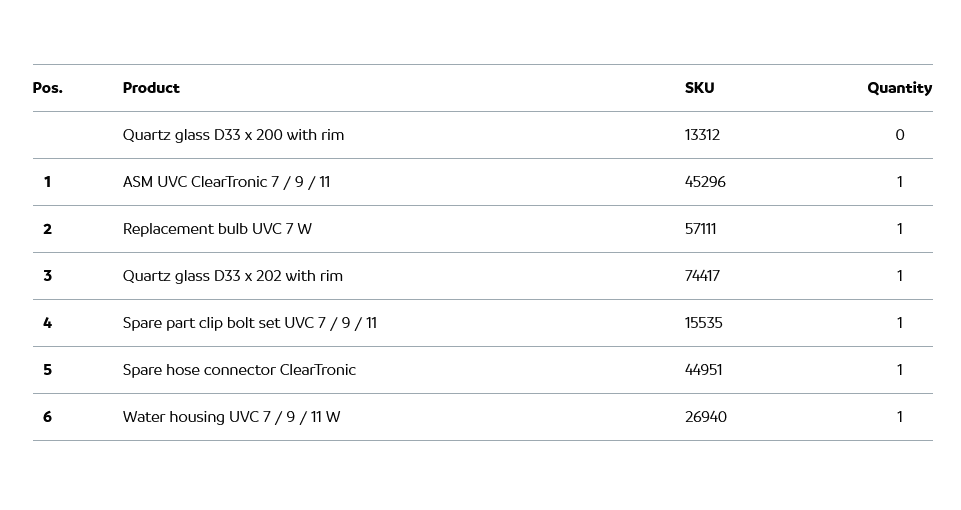Click the SKU column header
961x510 pixels.
(x=699, y=88)
